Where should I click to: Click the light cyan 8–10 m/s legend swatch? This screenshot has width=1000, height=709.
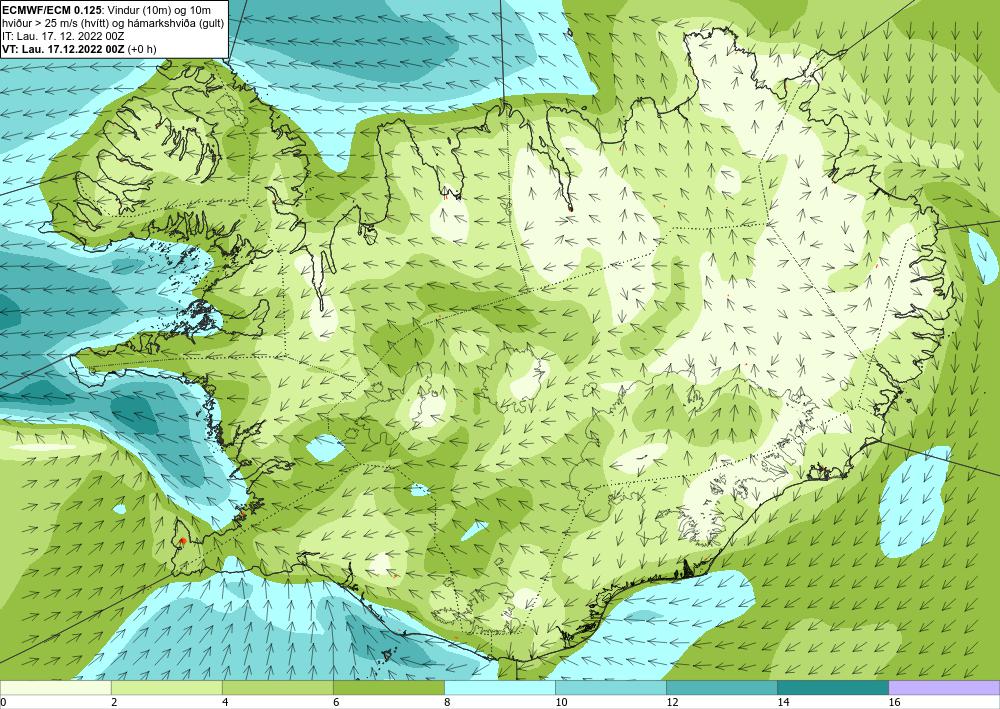tap(500, 688)
